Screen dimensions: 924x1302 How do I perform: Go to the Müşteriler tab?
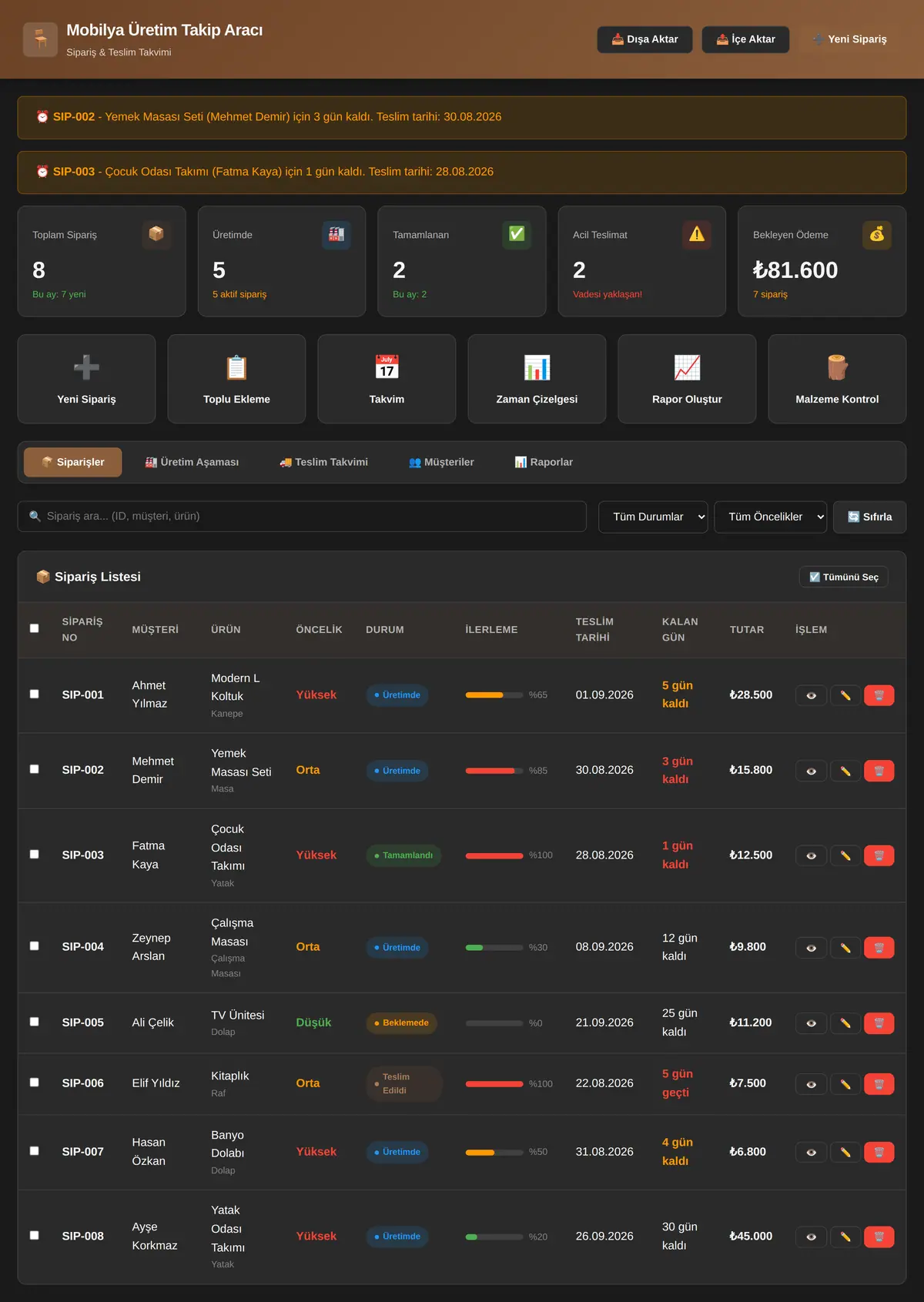(441, 462)
